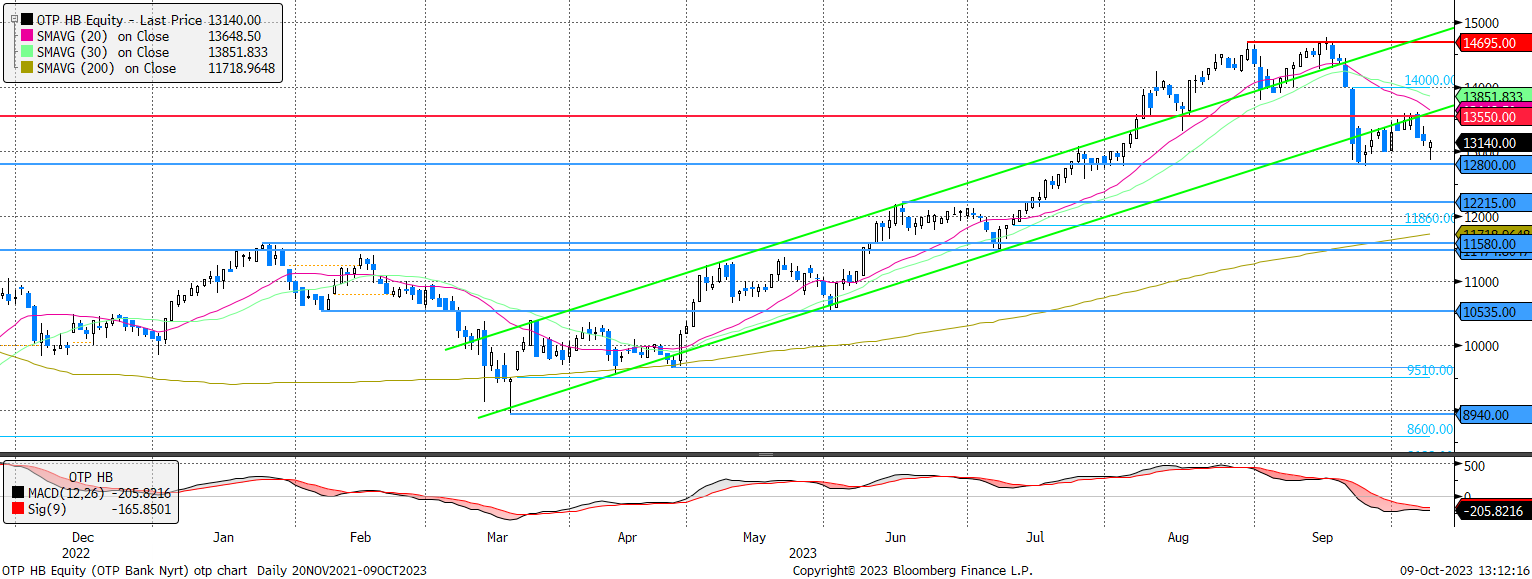Click the blue 11580.00 level tag
Image resolution: width=1532 pixels, height=579 pixels.
[1493, 244]
